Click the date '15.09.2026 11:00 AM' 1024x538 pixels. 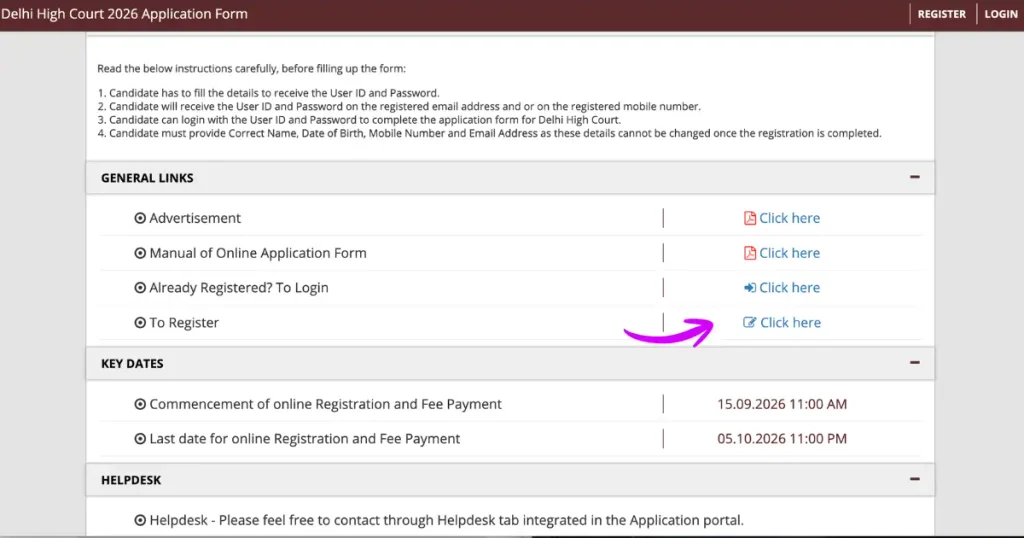(782, 404)
